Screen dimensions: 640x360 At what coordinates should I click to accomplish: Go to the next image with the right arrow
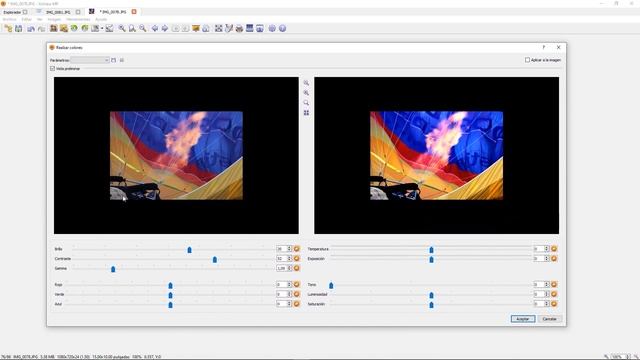[165, 28]
